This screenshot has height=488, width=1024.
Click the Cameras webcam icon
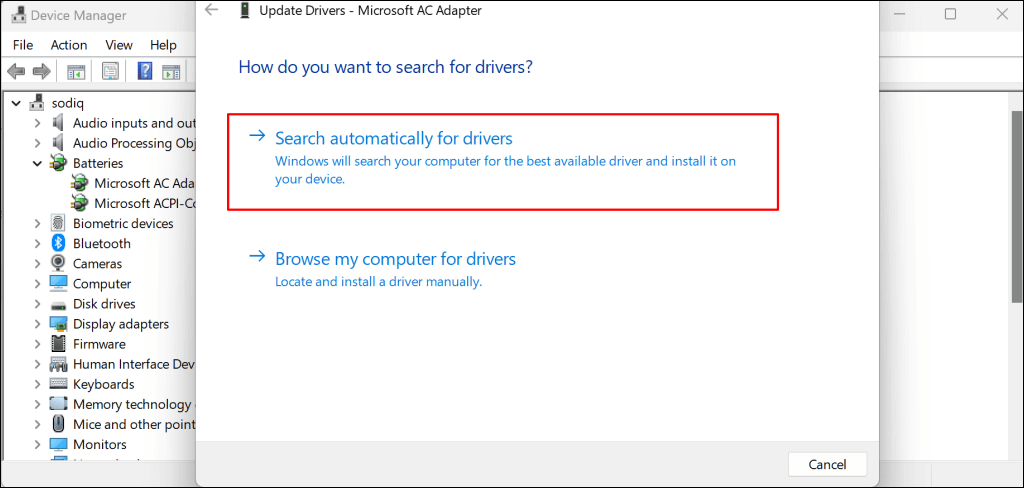click(x=58, y=264)
